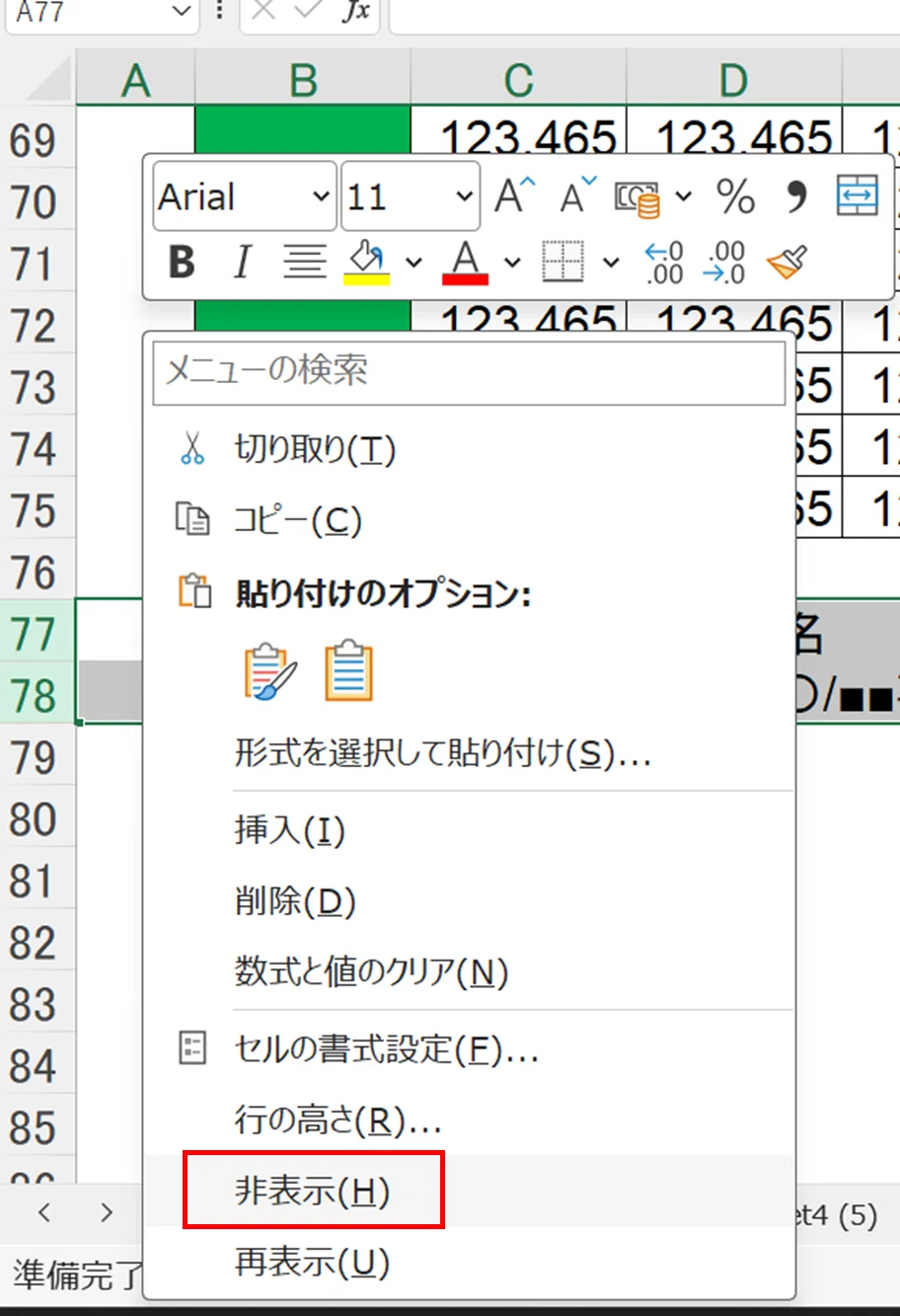Paste keeping source formatting icon
Image resolution: width=900 pixels, height=1316 pixels.
[269, 672]
